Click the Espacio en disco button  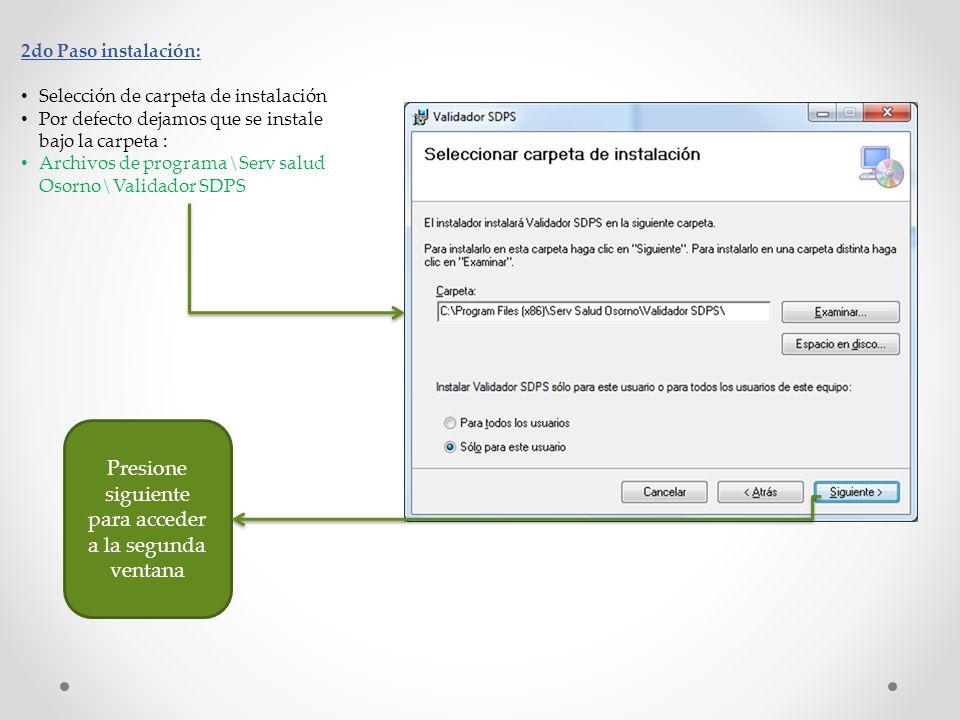pyautogui.click(x=841, y=344)
